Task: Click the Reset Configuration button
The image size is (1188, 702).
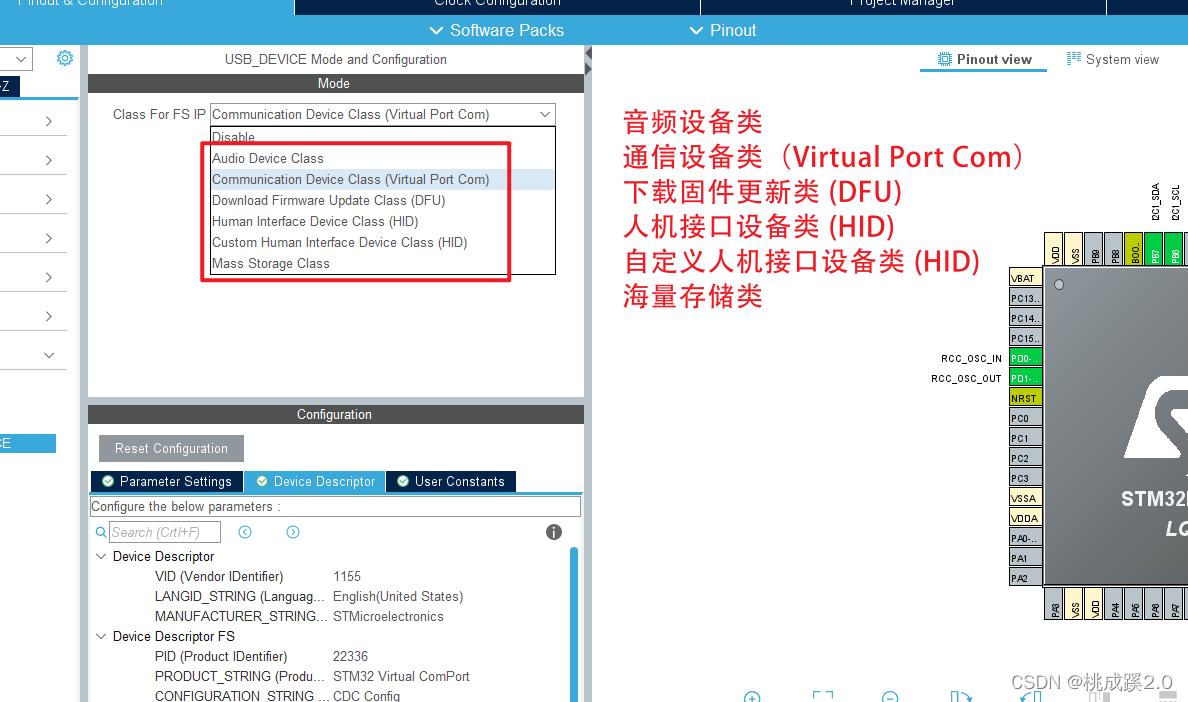Action: (x=170, y=448)
